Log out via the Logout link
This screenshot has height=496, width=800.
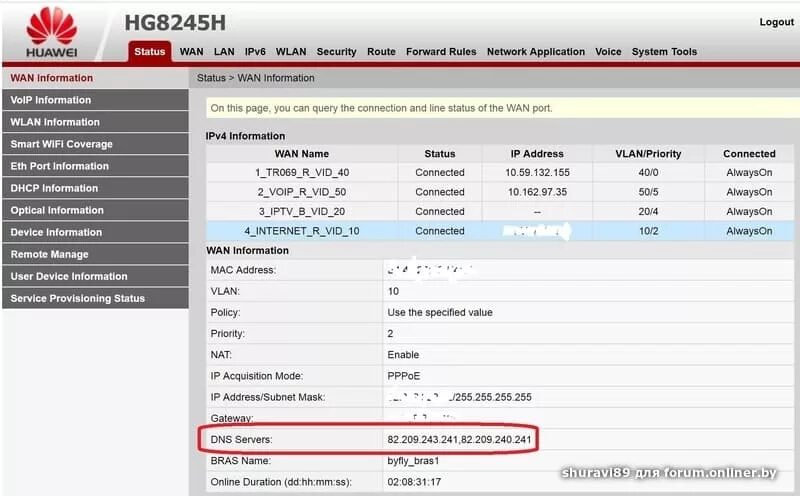[776, 22]
